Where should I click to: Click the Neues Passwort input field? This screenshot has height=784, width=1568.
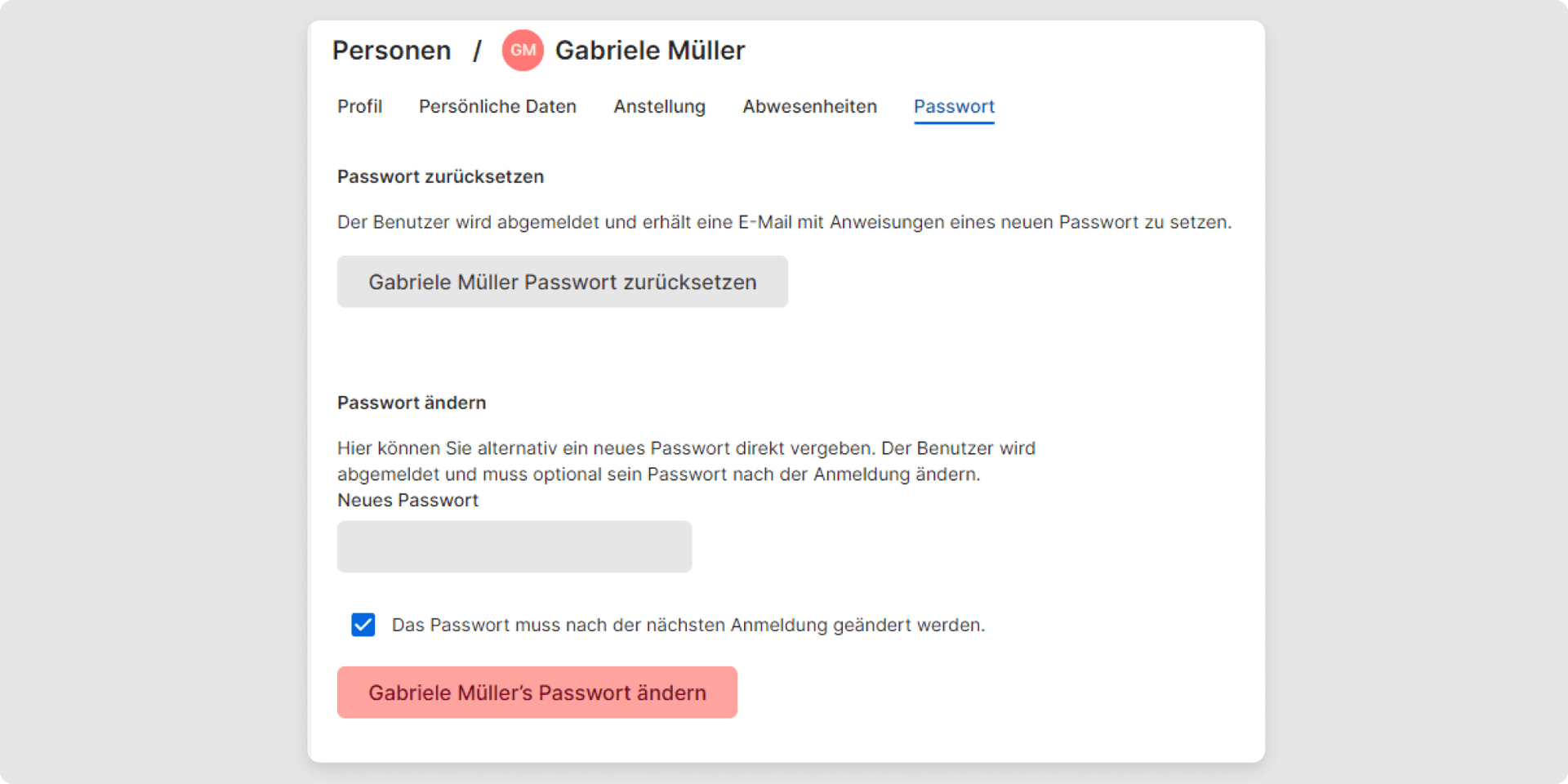click(x=514, y=546)
